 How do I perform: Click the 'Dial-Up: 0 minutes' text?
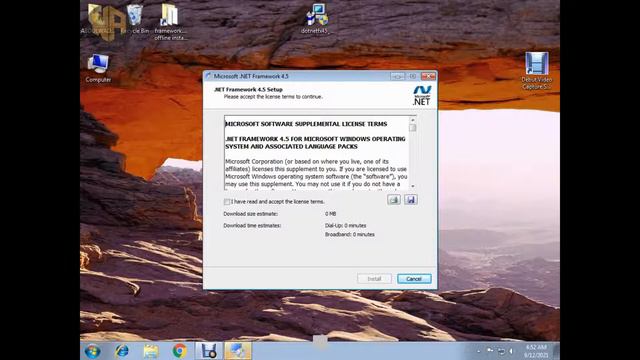345,225
